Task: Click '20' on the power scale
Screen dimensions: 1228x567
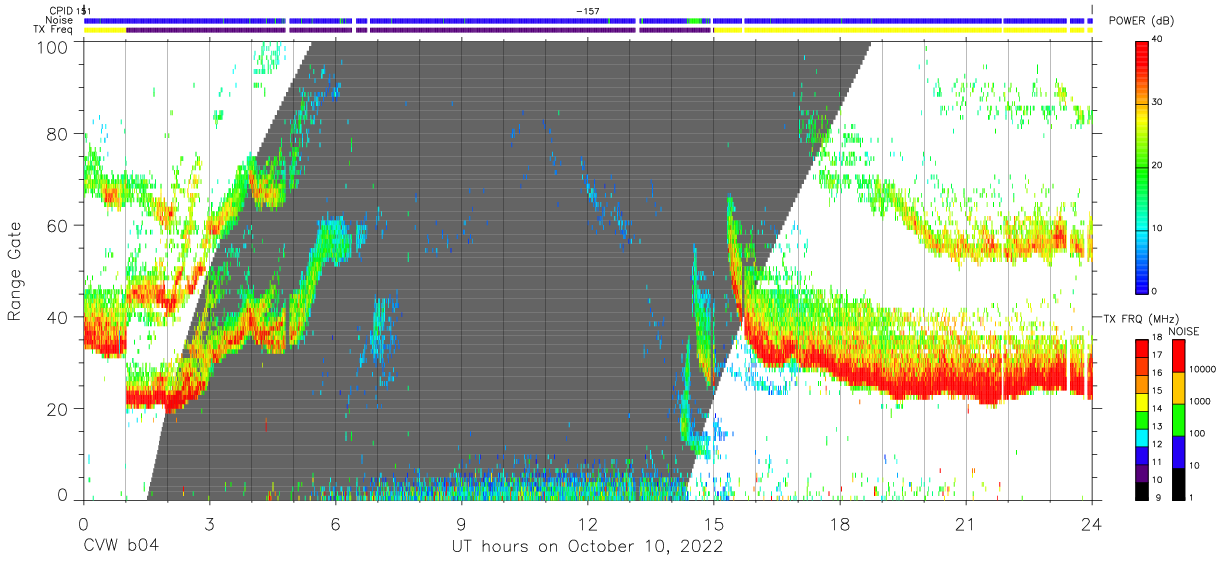Action: click(x=1159, y=165)
